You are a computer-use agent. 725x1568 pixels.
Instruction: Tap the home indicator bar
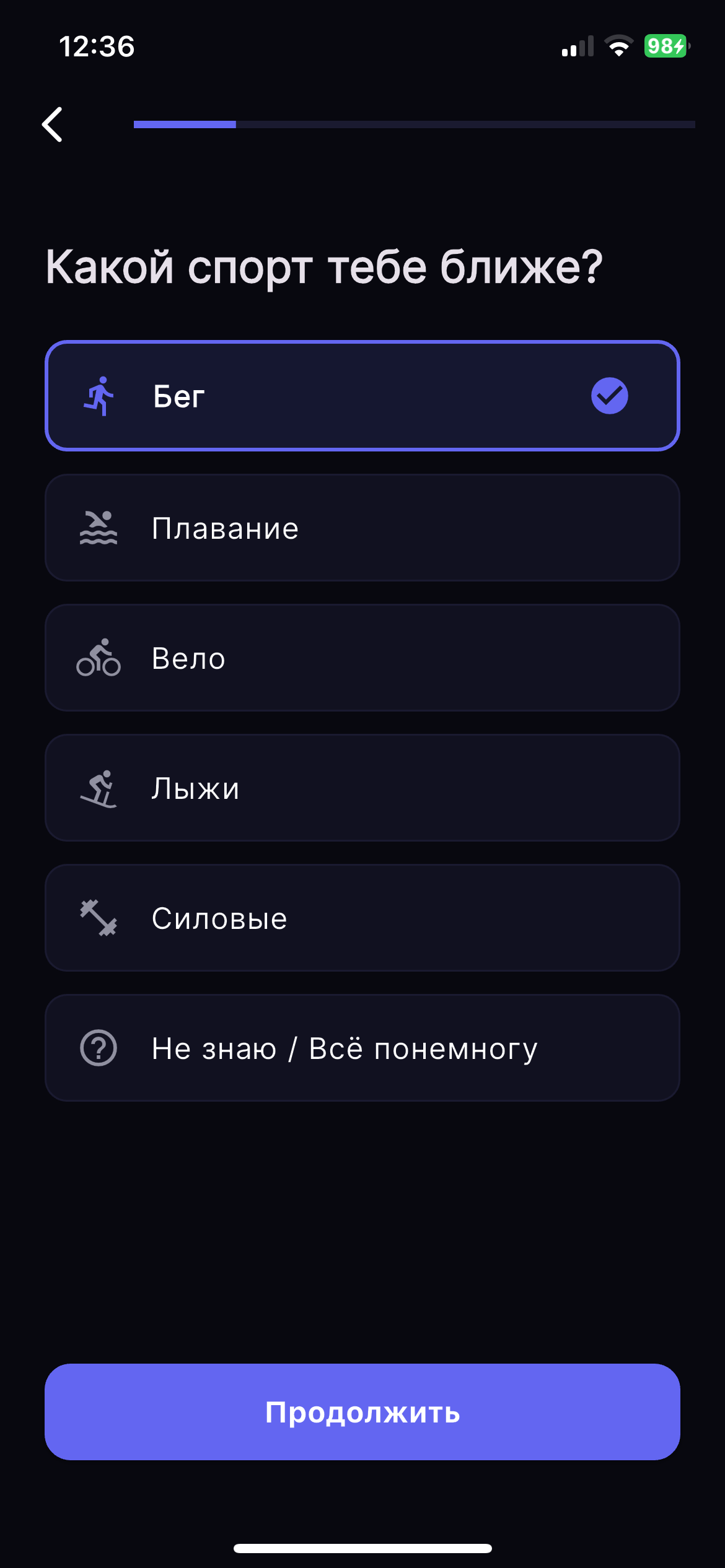click(x=362, y=1548)
